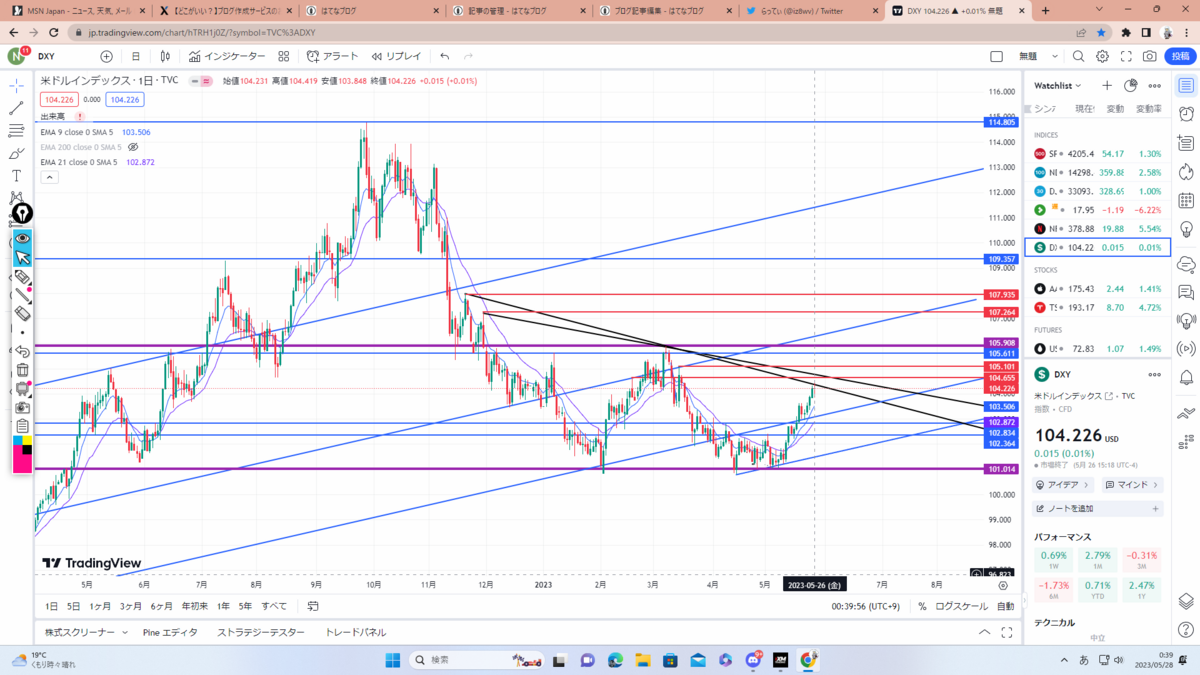
Task: Collapse the indicator legend chevron
Action: coord(49,177)
